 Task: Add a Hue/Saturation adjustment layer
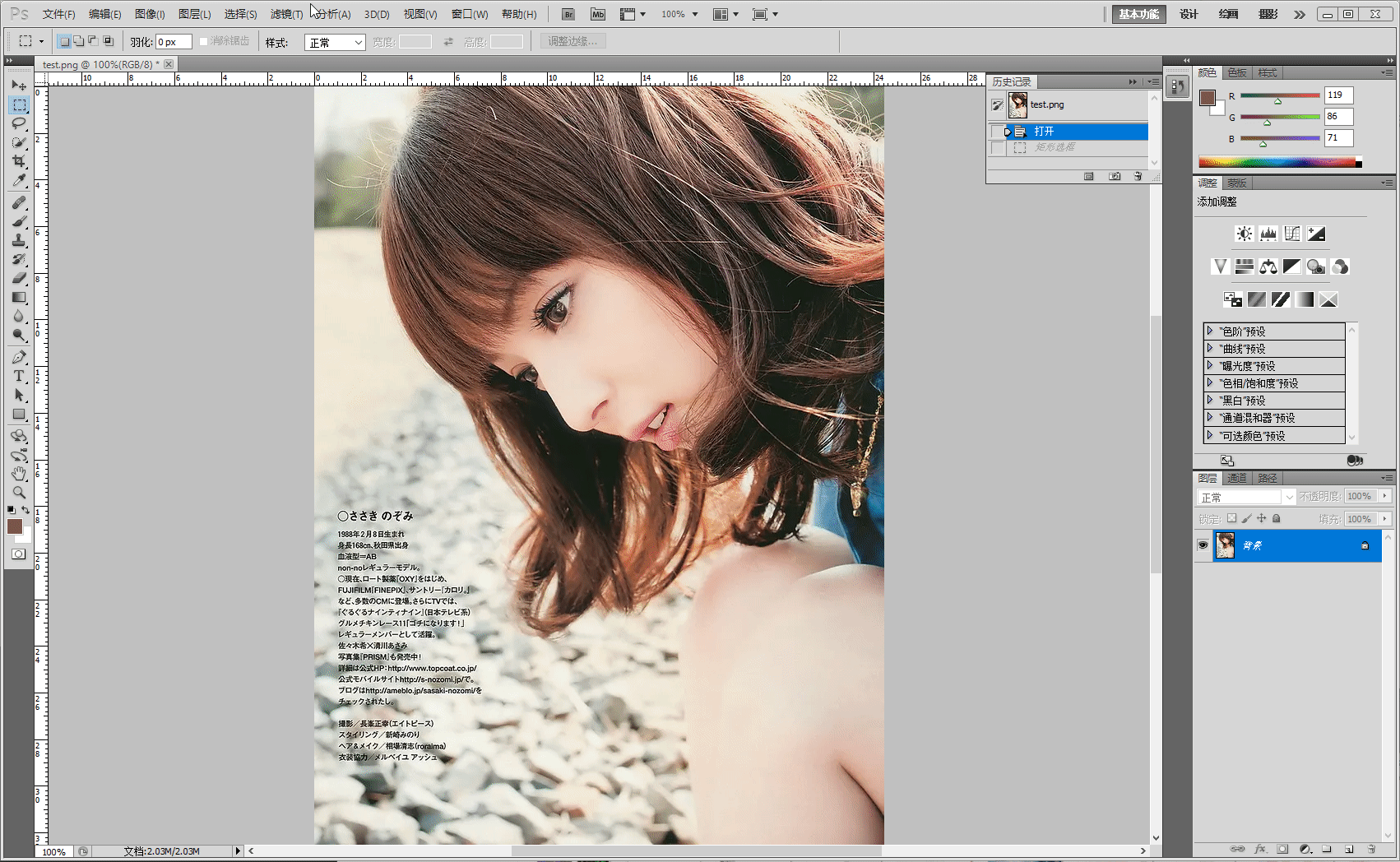tap(1244, 266)
